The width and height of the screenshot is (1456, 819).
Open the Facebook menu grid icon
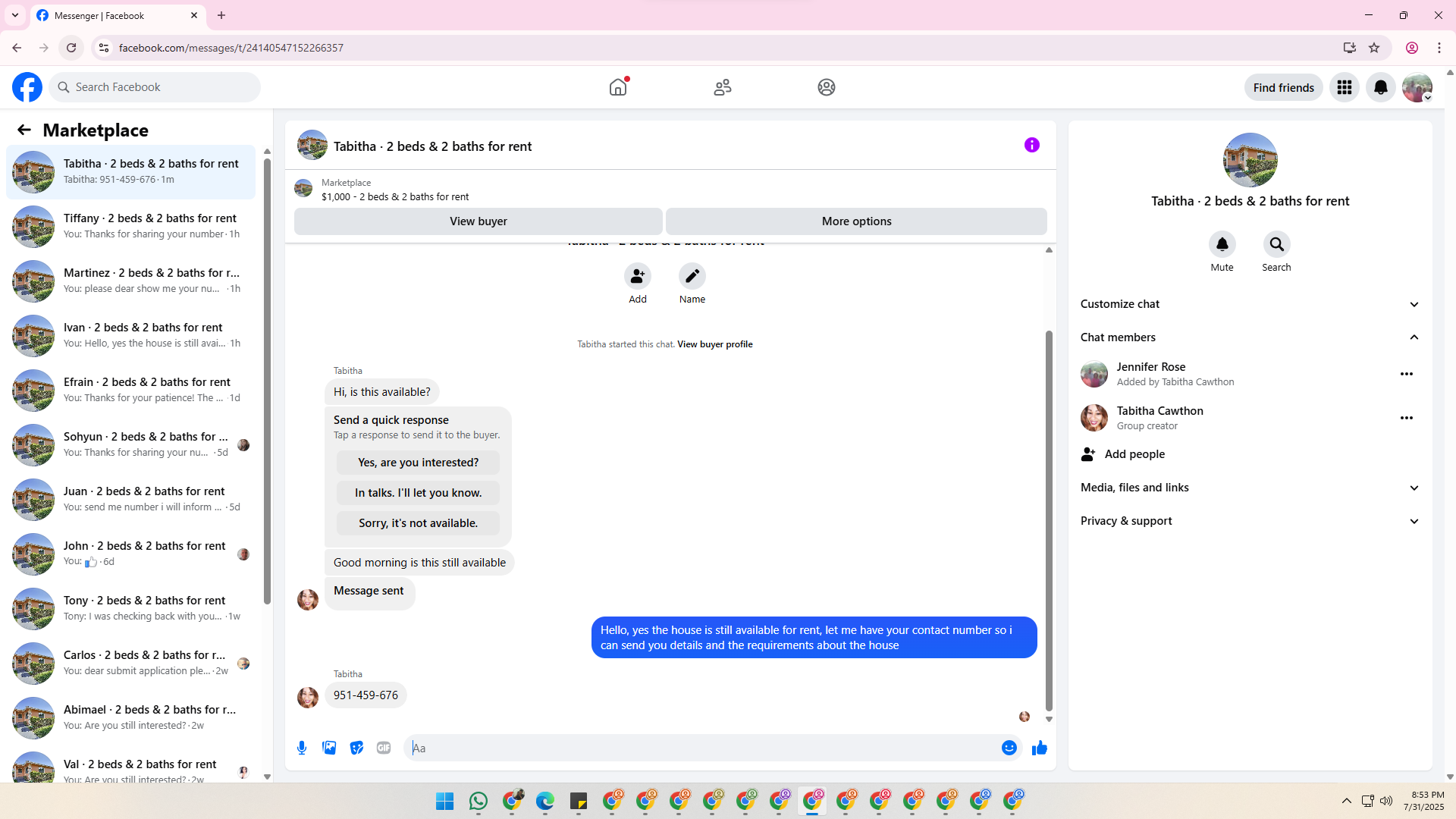tap(1344, 87)
